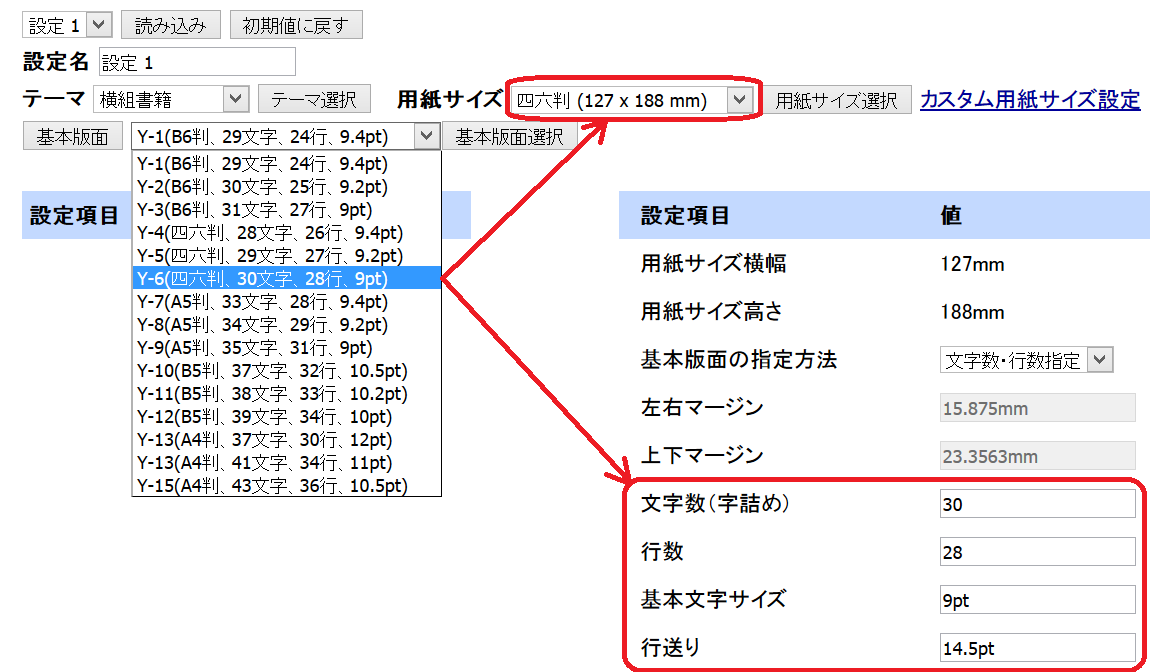The width and height of the screenshot is (1150, 672).
Task: Click the 行送り input field
Action: 1037,648
